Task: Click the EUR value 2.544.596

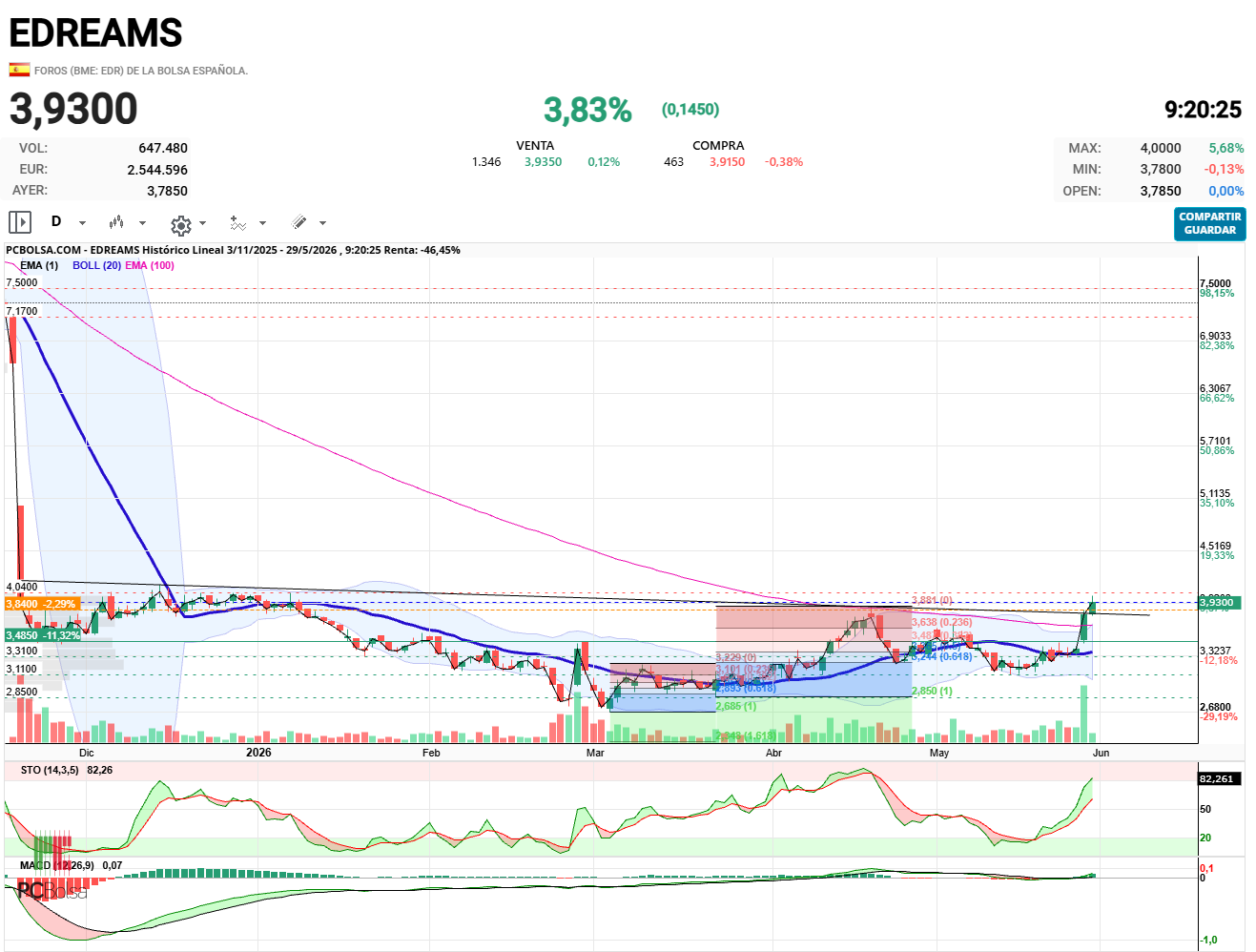Action: point(157,170)
